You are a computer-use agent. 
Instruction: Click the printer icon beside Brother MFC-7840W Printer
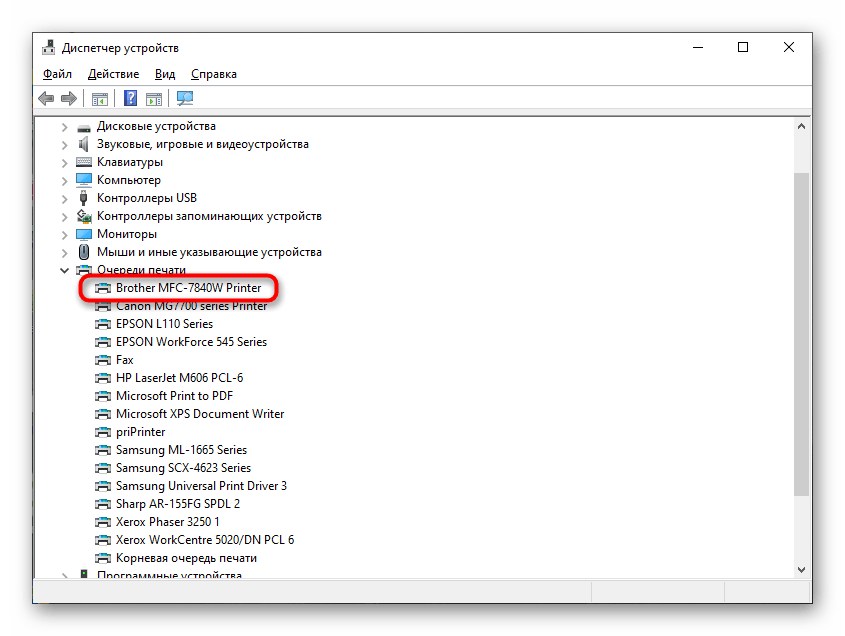(103, 288)
